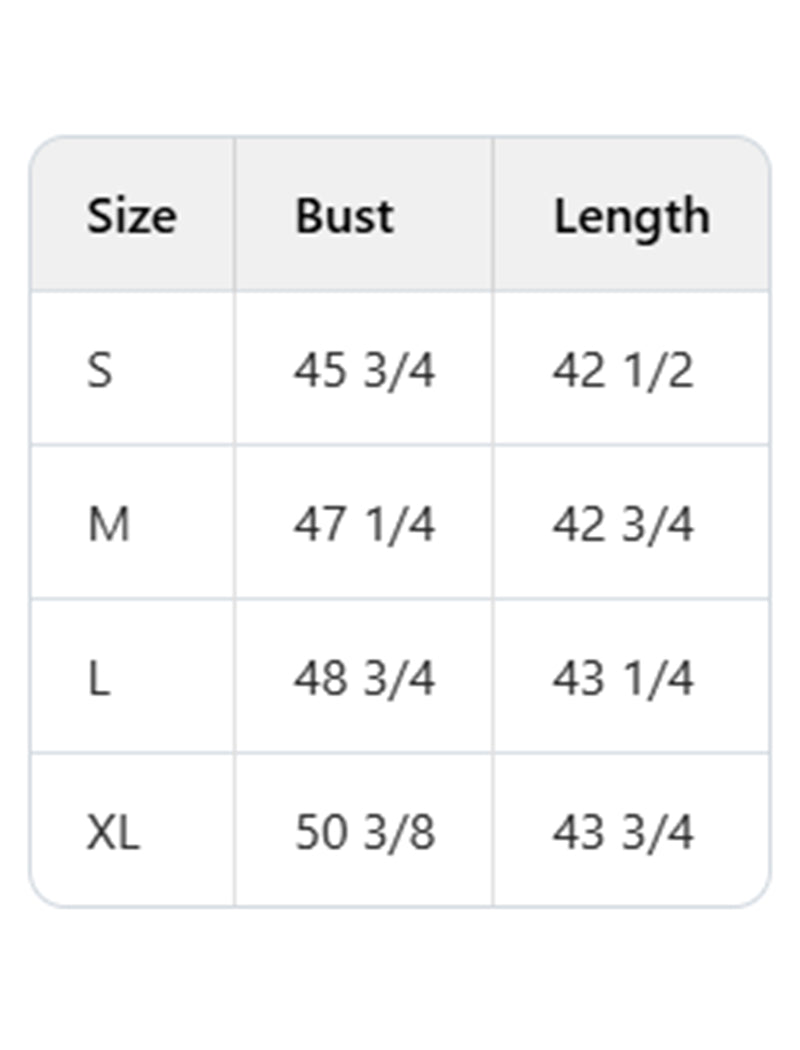
Task: Click the Length column header
Action: (x=632, y=216)
